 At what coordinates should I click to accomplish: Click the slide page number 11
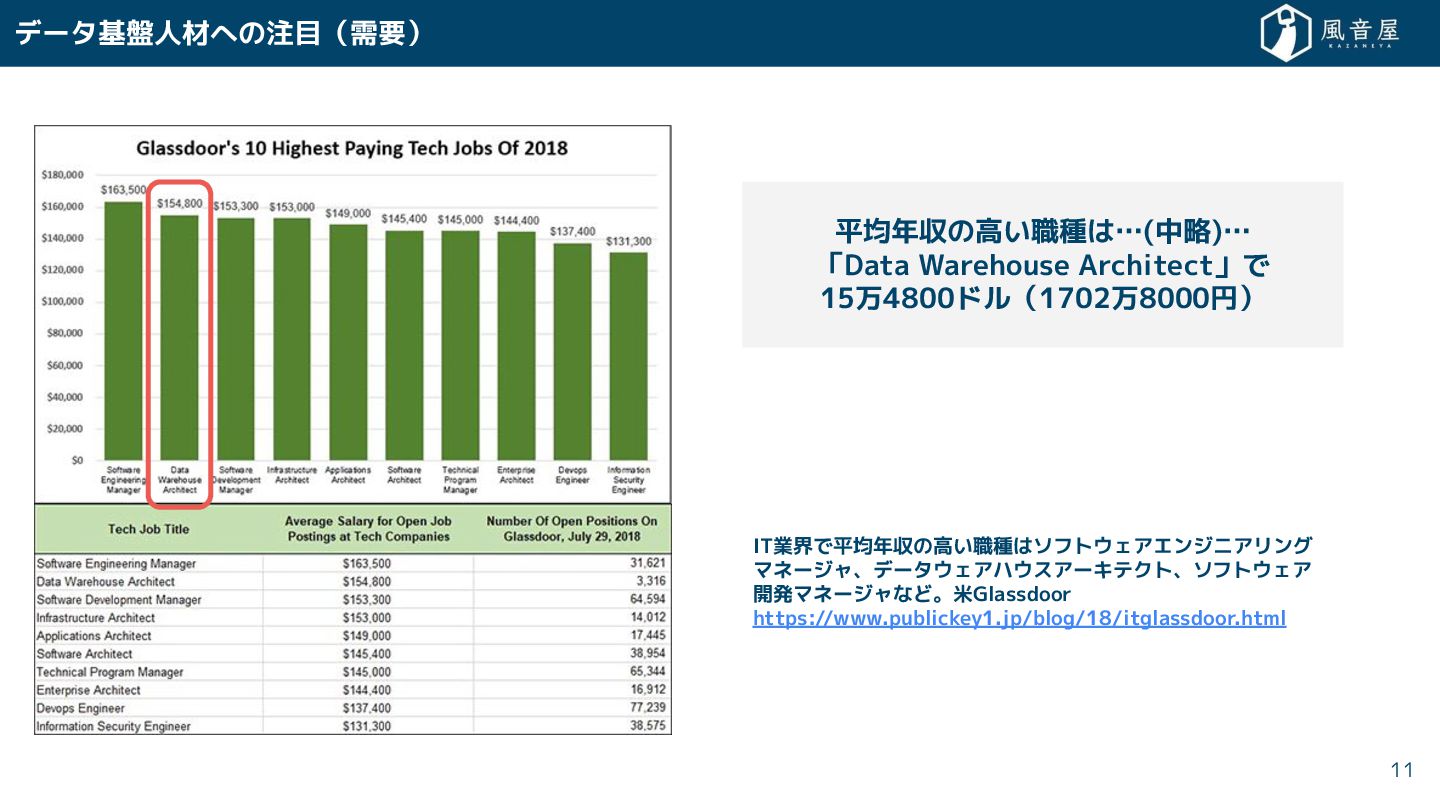pos(1402,770)
